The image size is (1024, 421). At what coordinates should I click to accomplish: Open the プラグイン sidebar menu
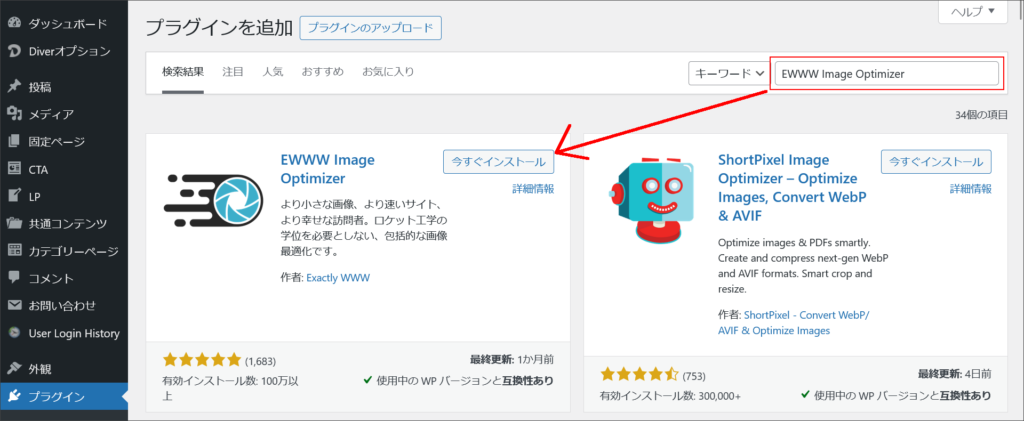(64, 396)
